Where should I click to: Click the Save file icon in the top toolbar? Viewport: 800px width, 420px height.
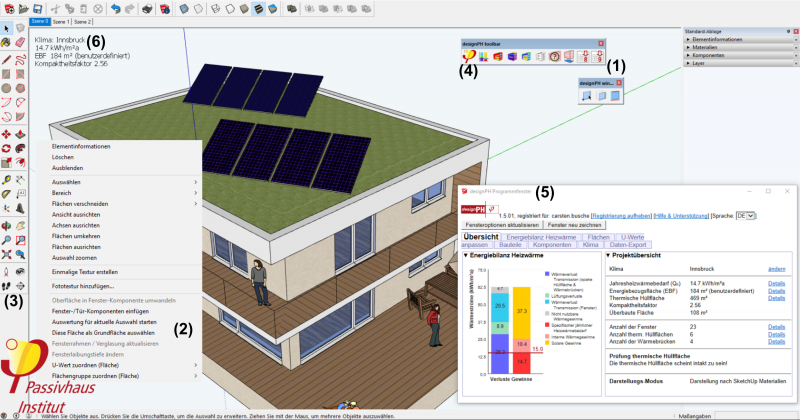pos(38,9)
